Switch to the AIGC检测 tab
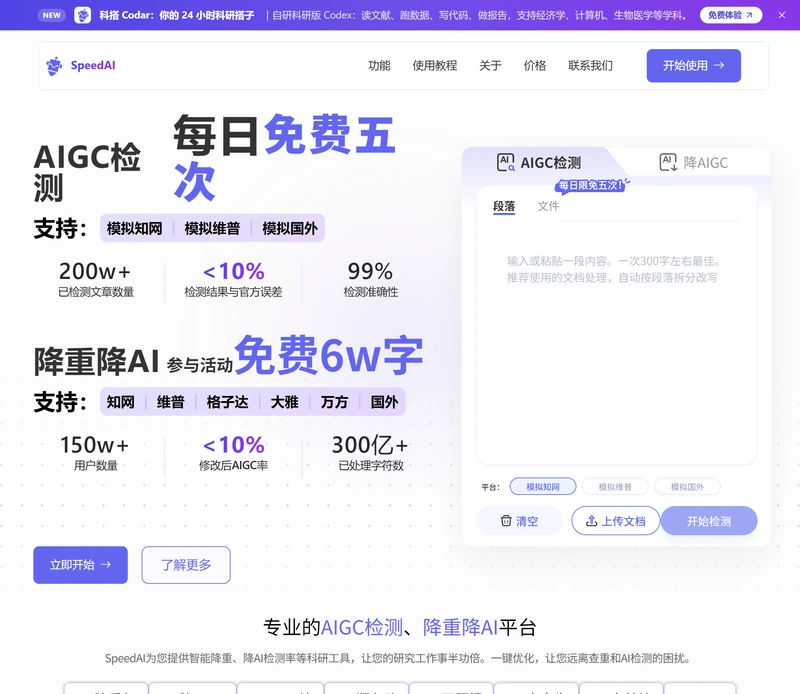The image size is (800, 694). pos(539,163)
